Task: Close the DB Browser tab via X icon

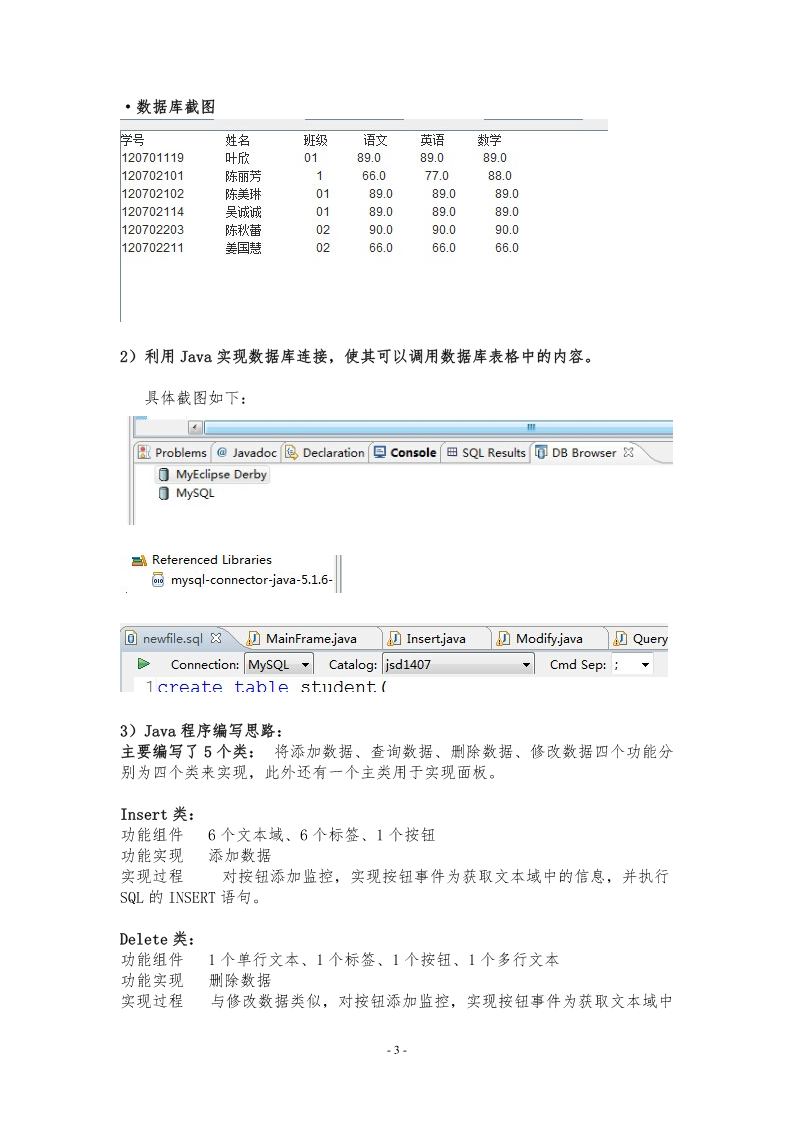Action: tap(629, 452)
